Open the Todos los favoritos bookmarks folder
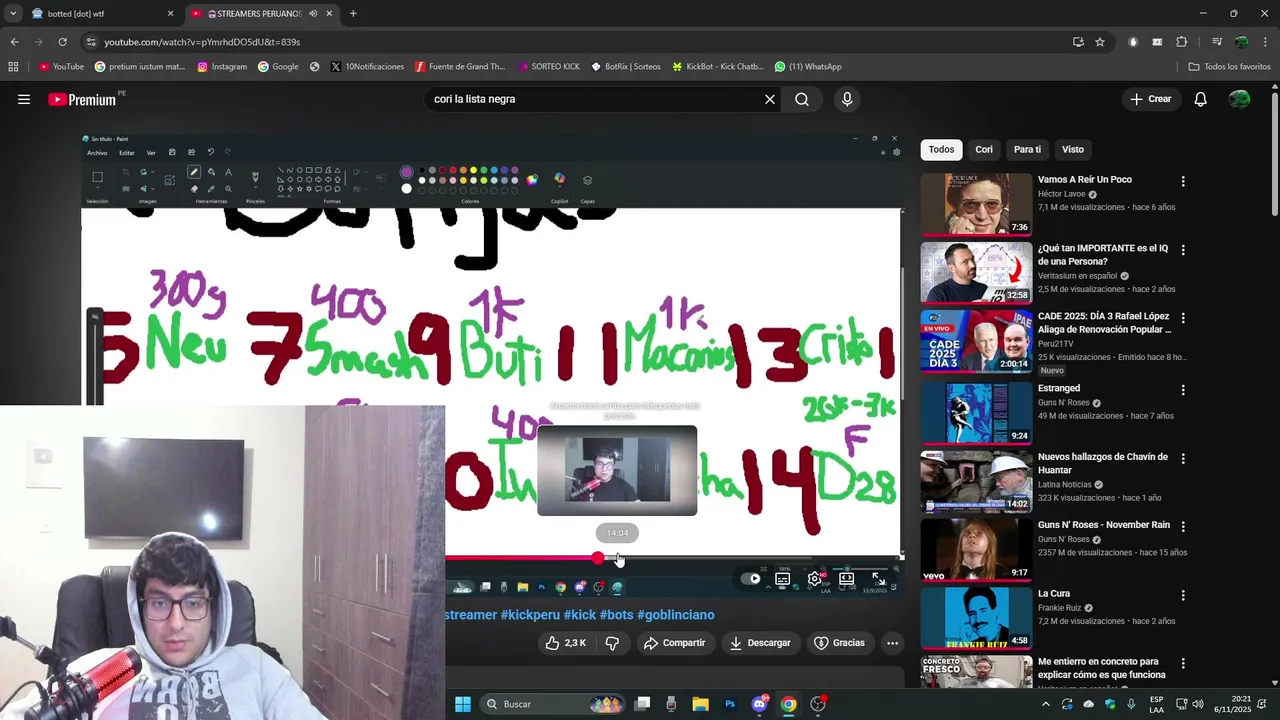Viewport: 1280px width, 720px height. coord(1229,67)
